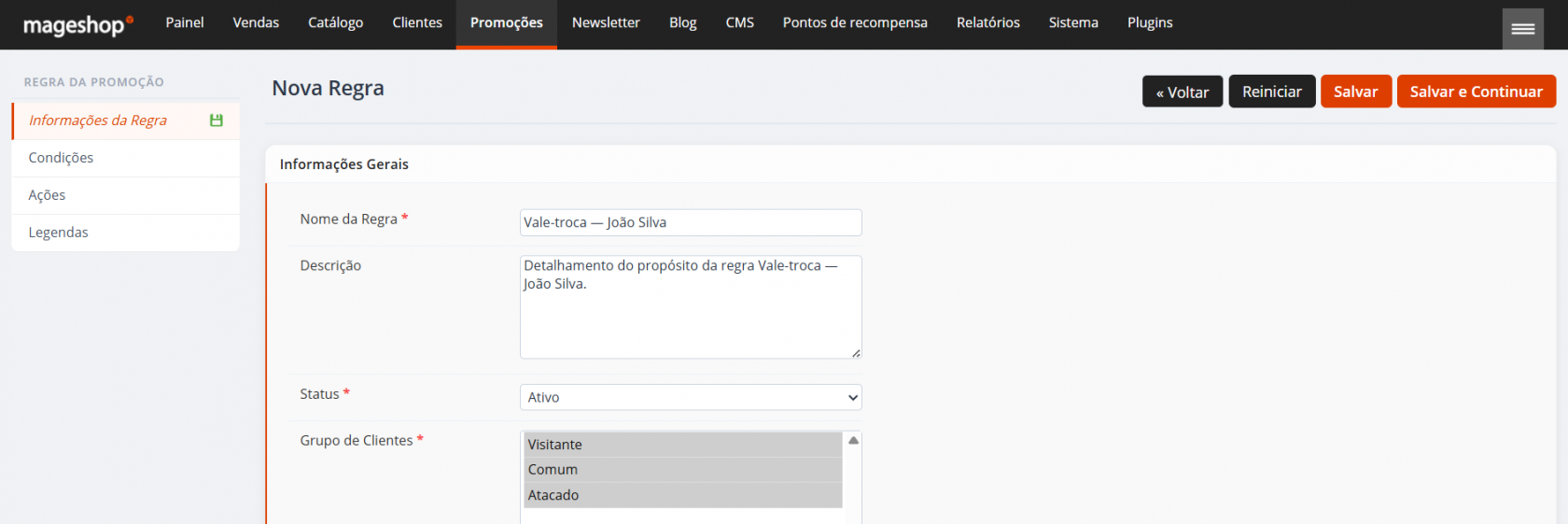
Task: Select Atacado in customer group list
Action: tap(682, 495)
